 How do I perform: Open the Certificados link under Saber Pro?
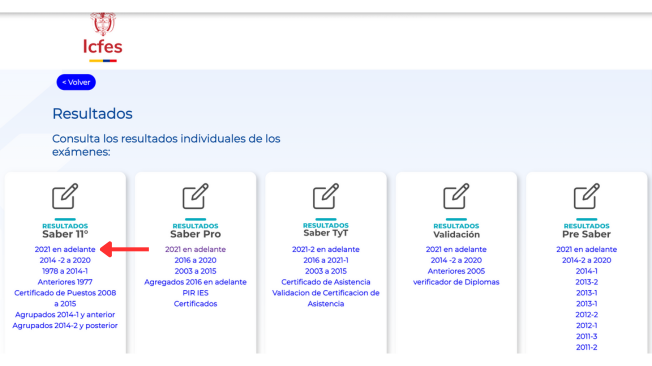click(x=195, y=304)
